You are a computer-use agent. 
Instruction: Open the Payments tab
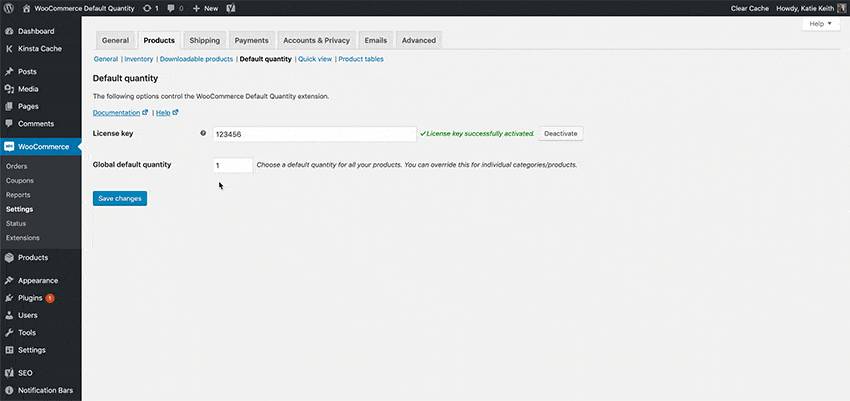(252, 41)
